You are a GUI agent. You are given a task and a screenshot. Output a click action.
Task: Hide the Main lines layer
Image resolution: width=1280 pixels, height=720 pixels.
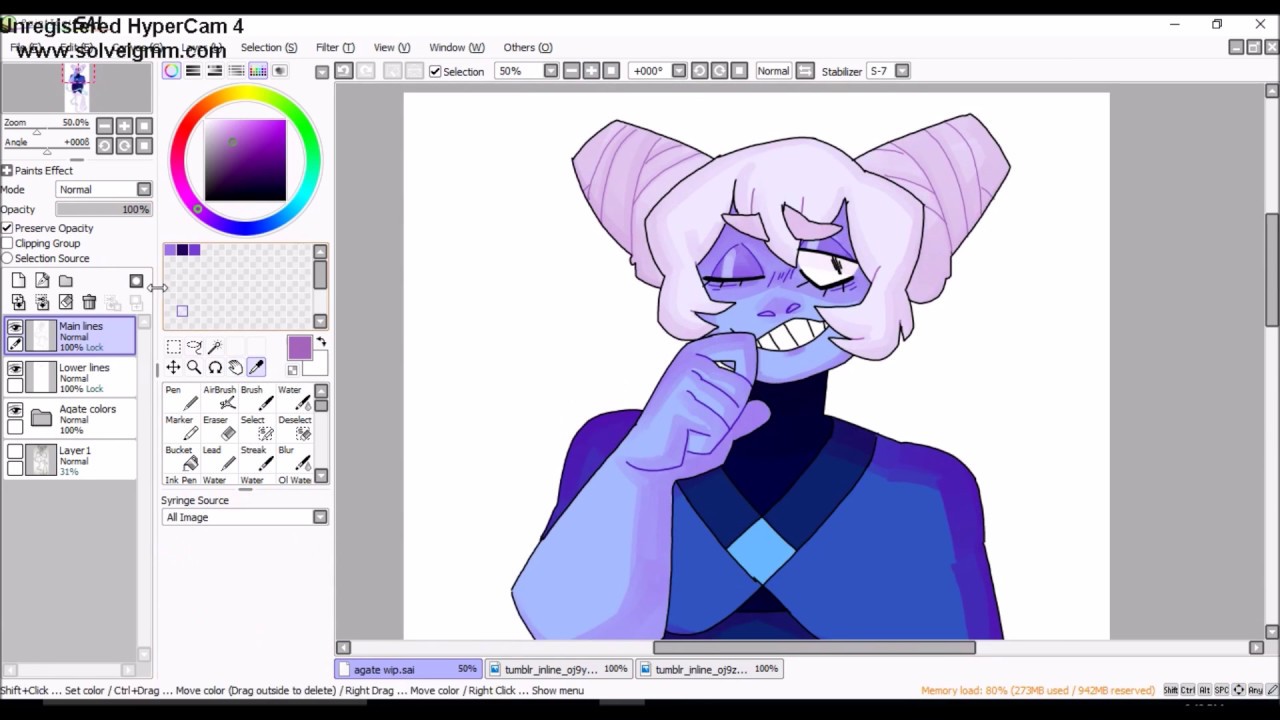click(x=15, y=327)
